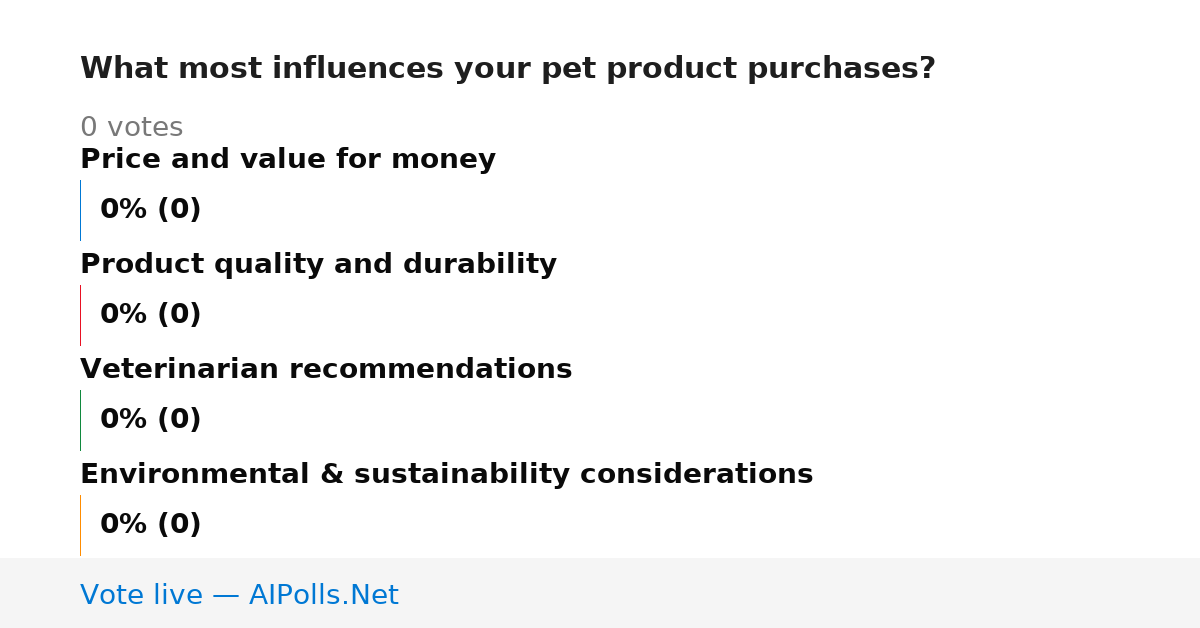Select the "Price and value for money" option
This screenshot has height=628, width=1200.
[x=288, y=160]
